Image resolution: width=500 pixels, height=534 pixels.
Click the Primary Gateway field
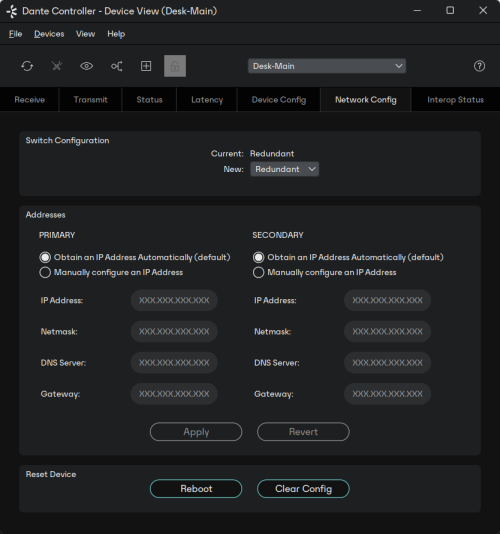point(174,394)
